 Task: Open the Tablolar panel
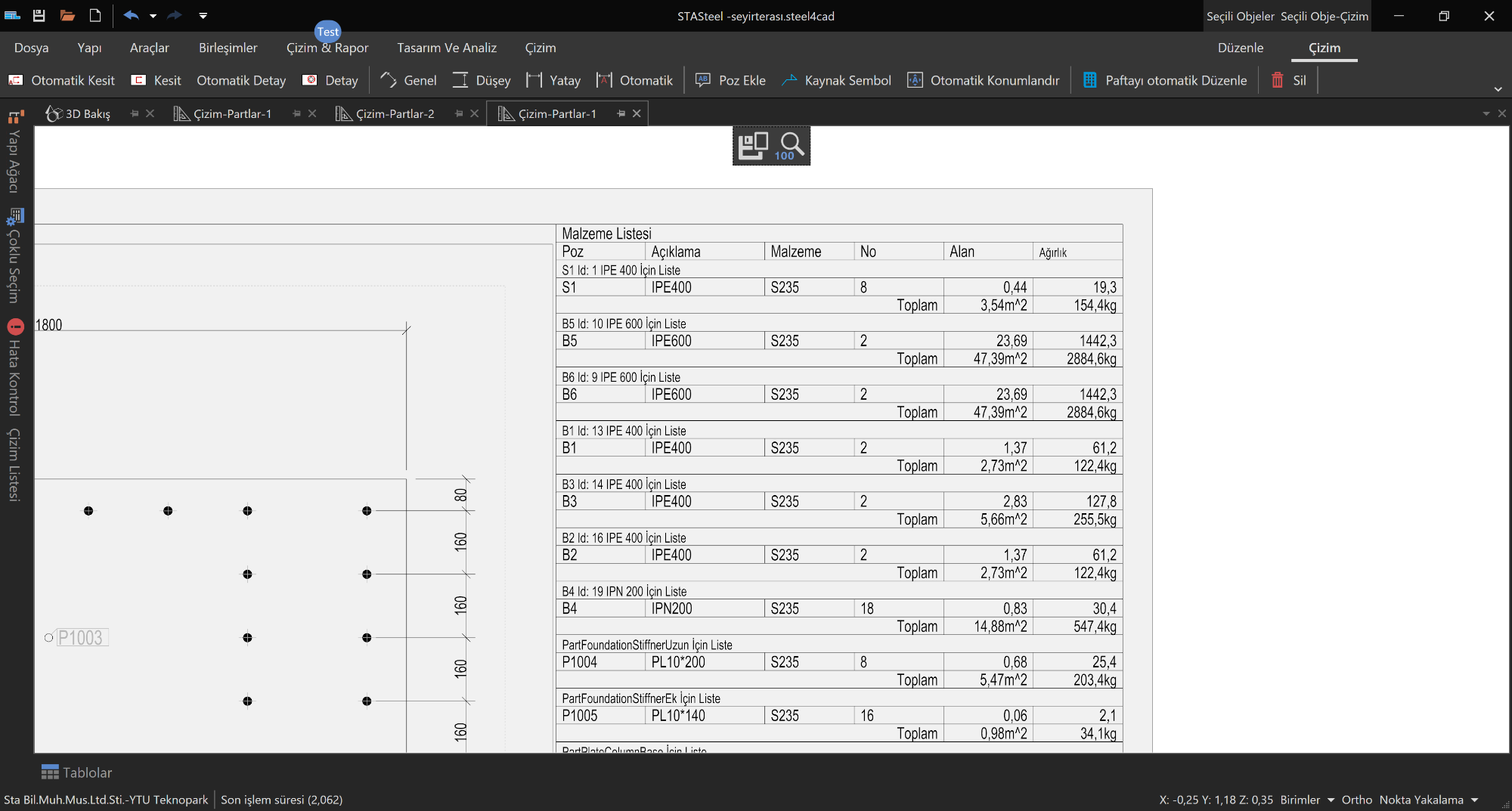(77, 772)
